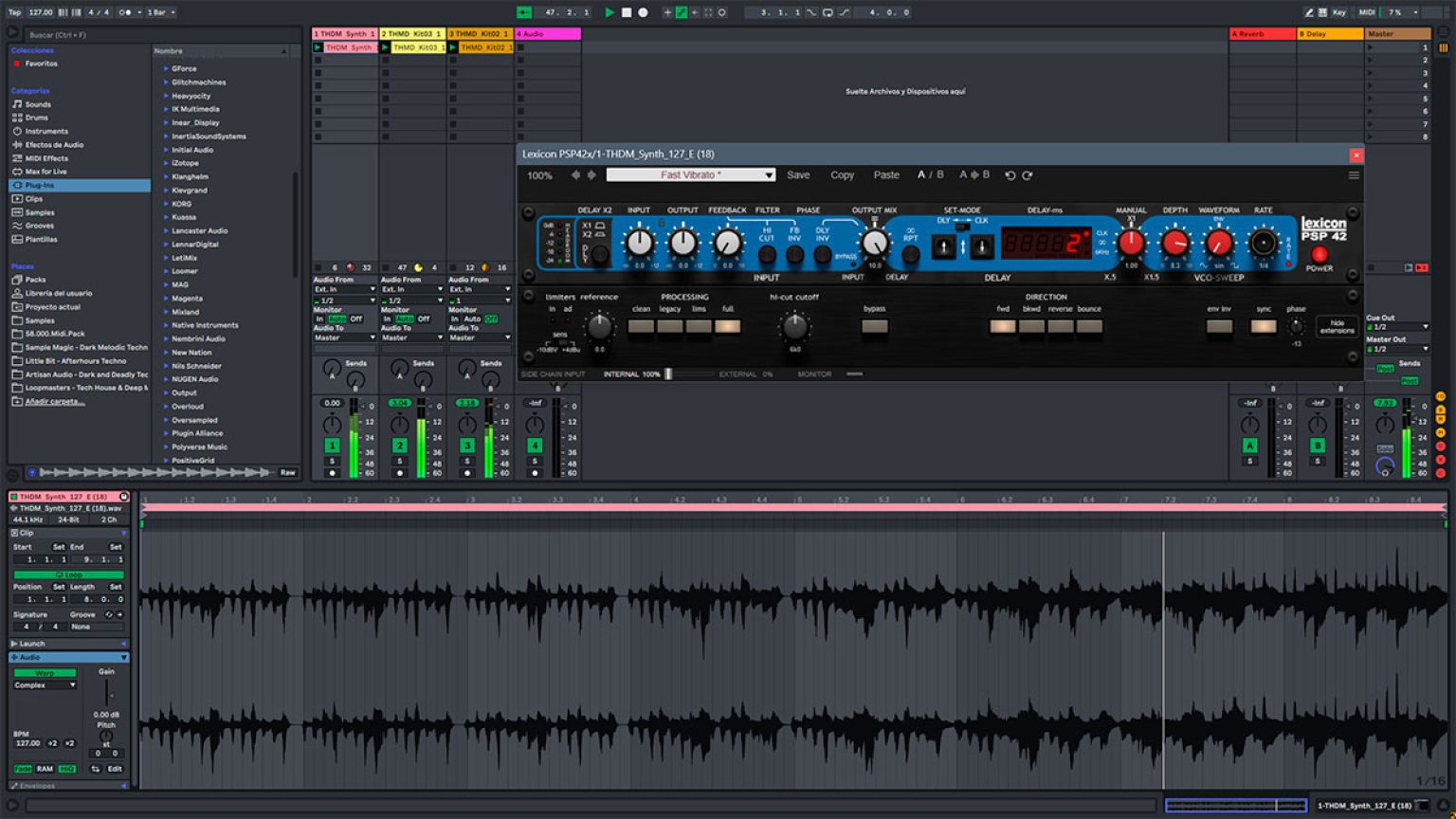Open the Complex warp mode dropdown
Viewport: 1456px width, 819px height.
click(x=45, y=684)
